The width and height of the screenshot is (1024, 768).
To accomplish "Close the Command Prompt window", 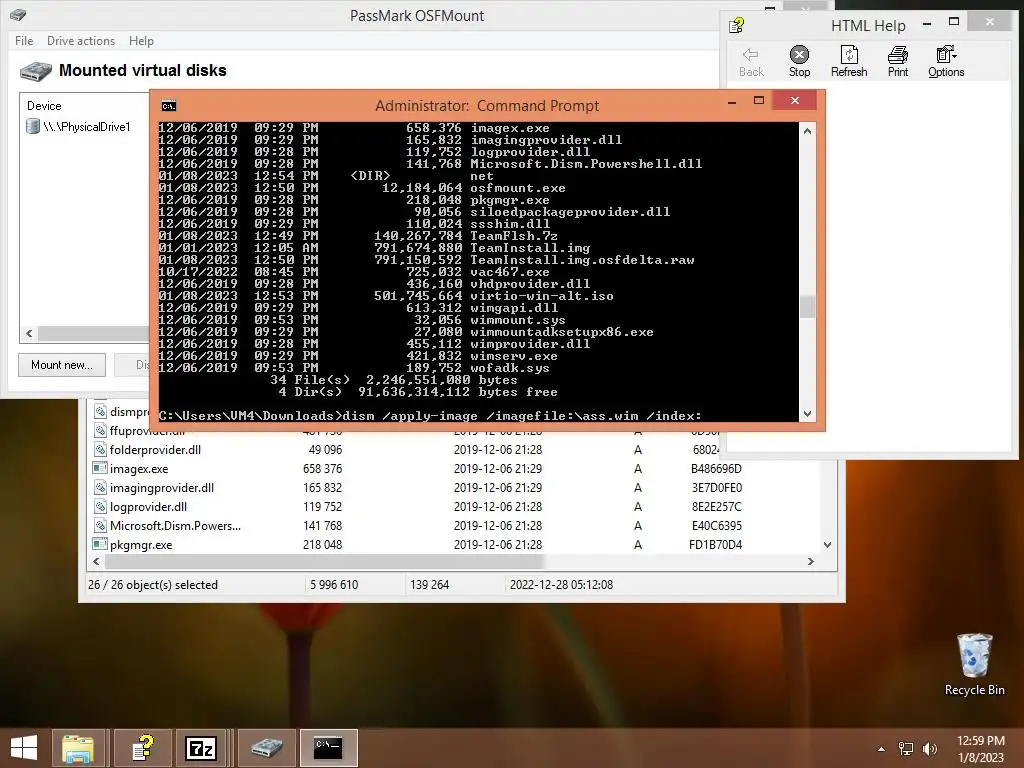I will click(x=795, y=100).
